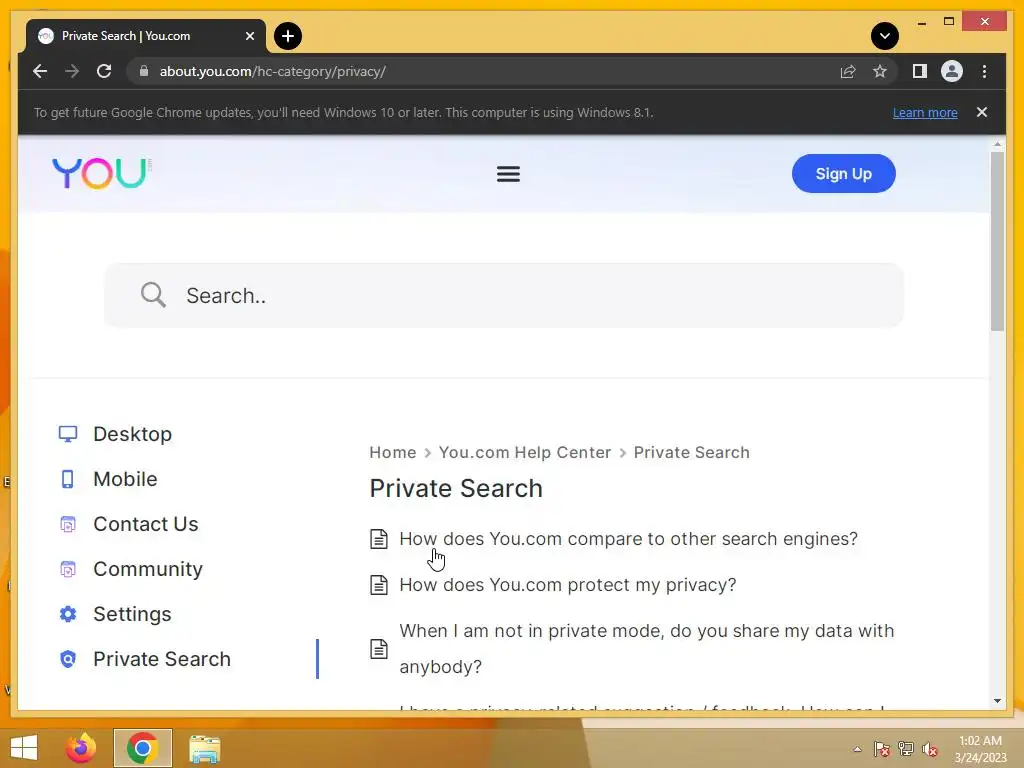Click the Private Search breadcrumb text

pos(692,453)
